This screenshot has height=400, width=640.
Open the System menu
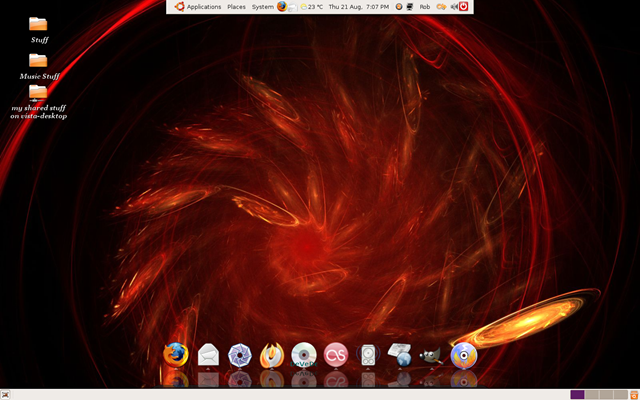[262, 7]
